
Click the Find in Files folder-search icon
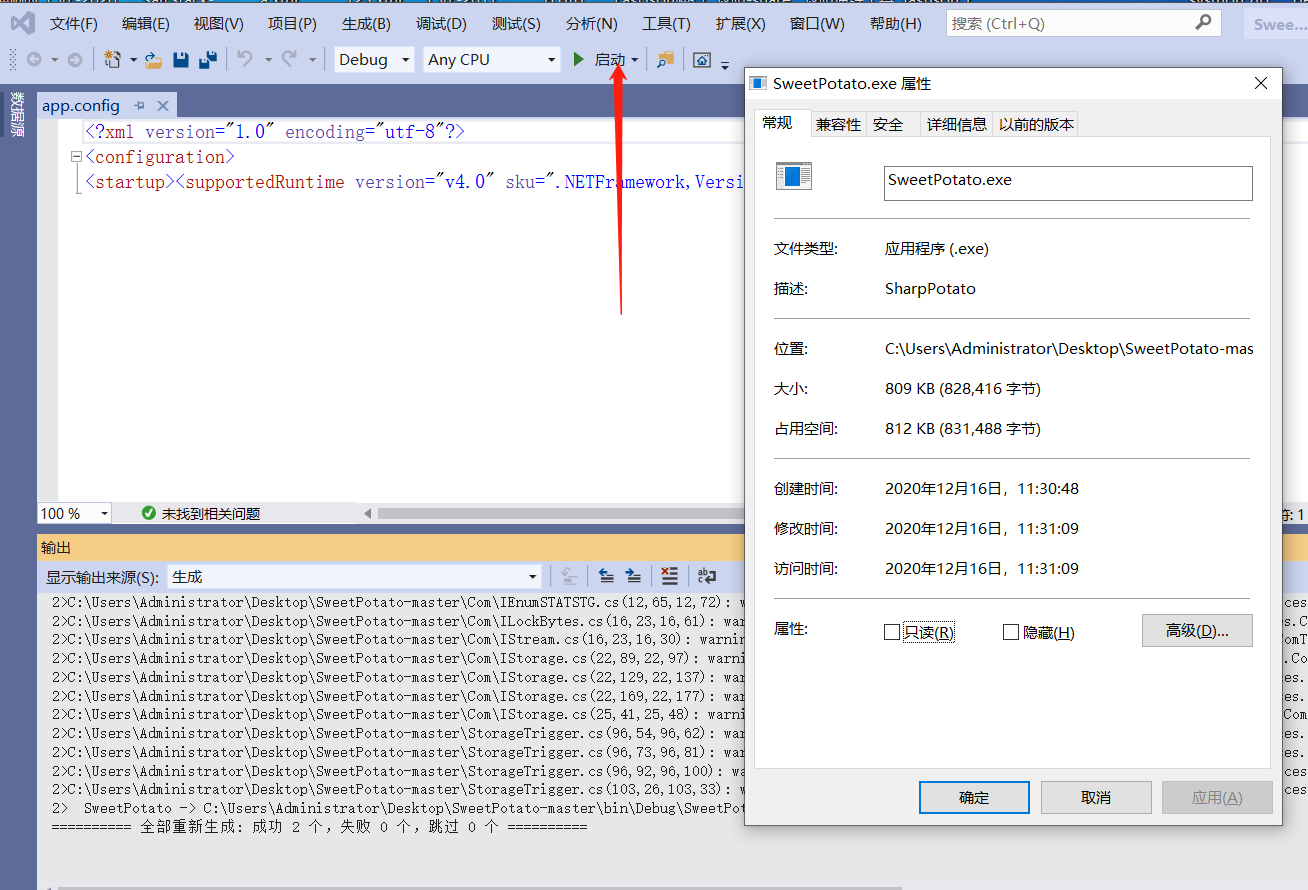click(664, 60)
